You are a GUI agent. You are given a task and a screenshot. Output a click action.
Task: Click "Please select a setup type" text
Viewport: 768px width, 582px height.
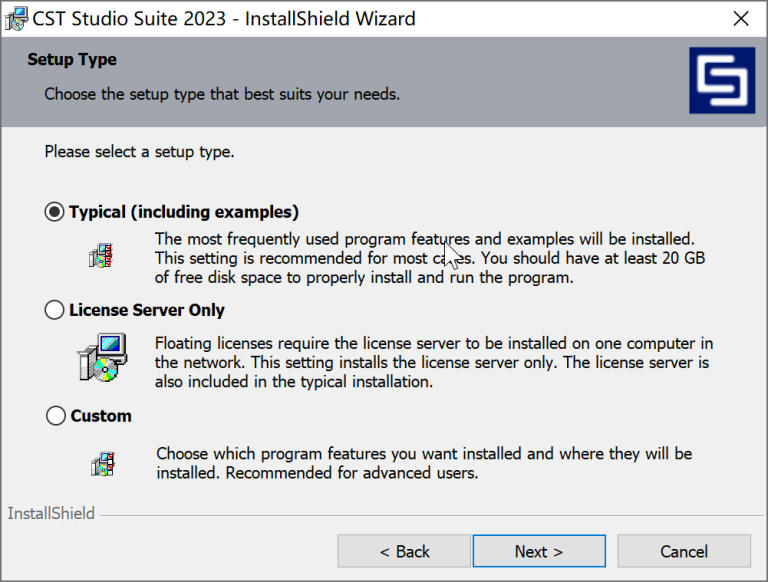coord(139,153)
